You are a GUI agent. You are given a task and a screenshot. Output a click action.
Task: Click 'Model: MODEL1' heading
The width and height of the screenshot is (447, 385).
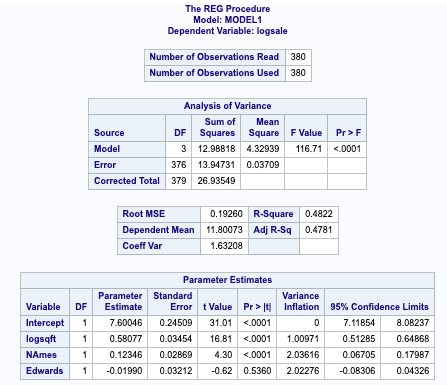pos(227,20)
